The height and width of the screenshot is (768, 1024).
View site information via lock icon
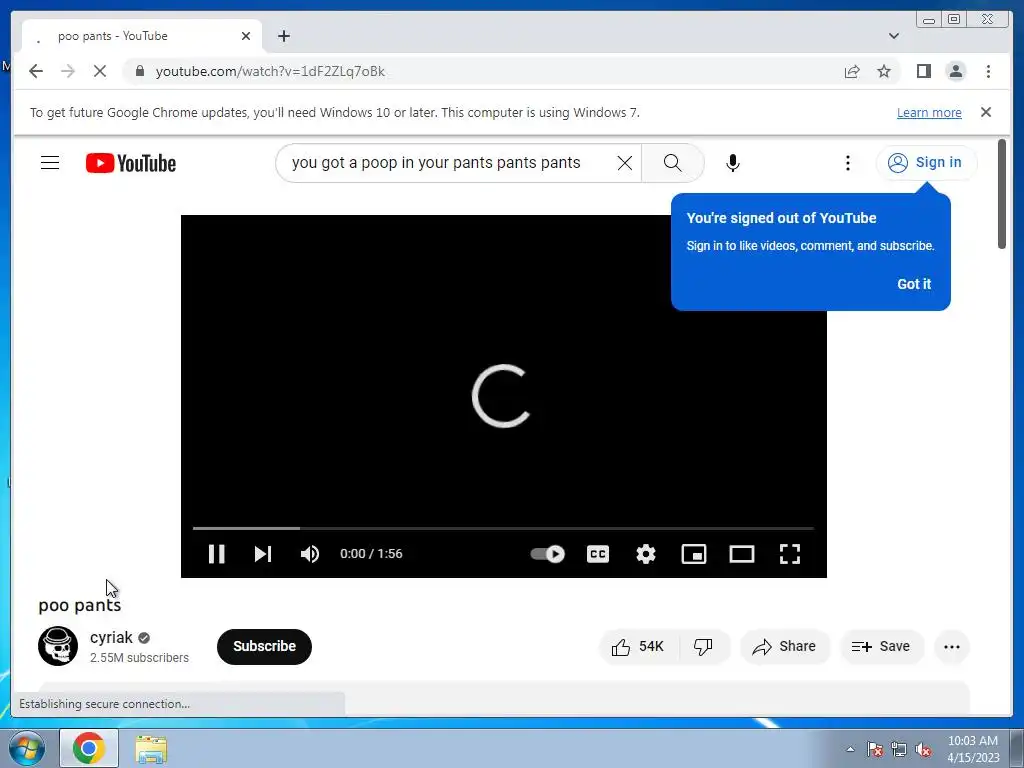point(139,71)
